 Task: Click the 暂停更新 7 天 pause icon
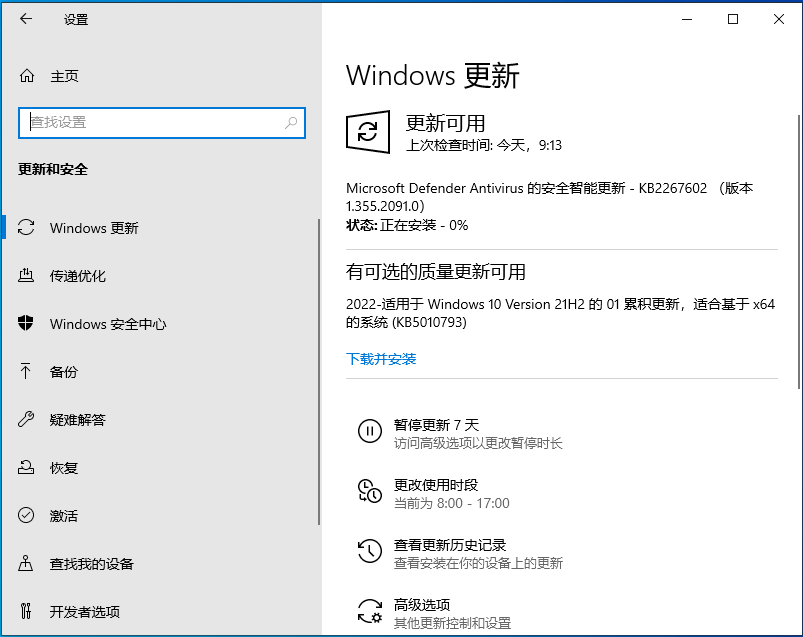[370, 432]
